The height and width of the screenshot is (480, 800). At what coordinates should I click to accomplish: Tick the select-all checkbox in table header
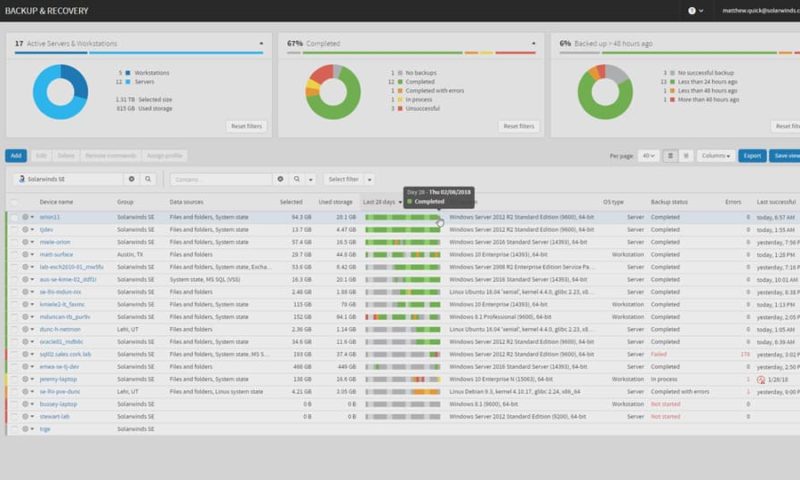[x=14, y=202]
